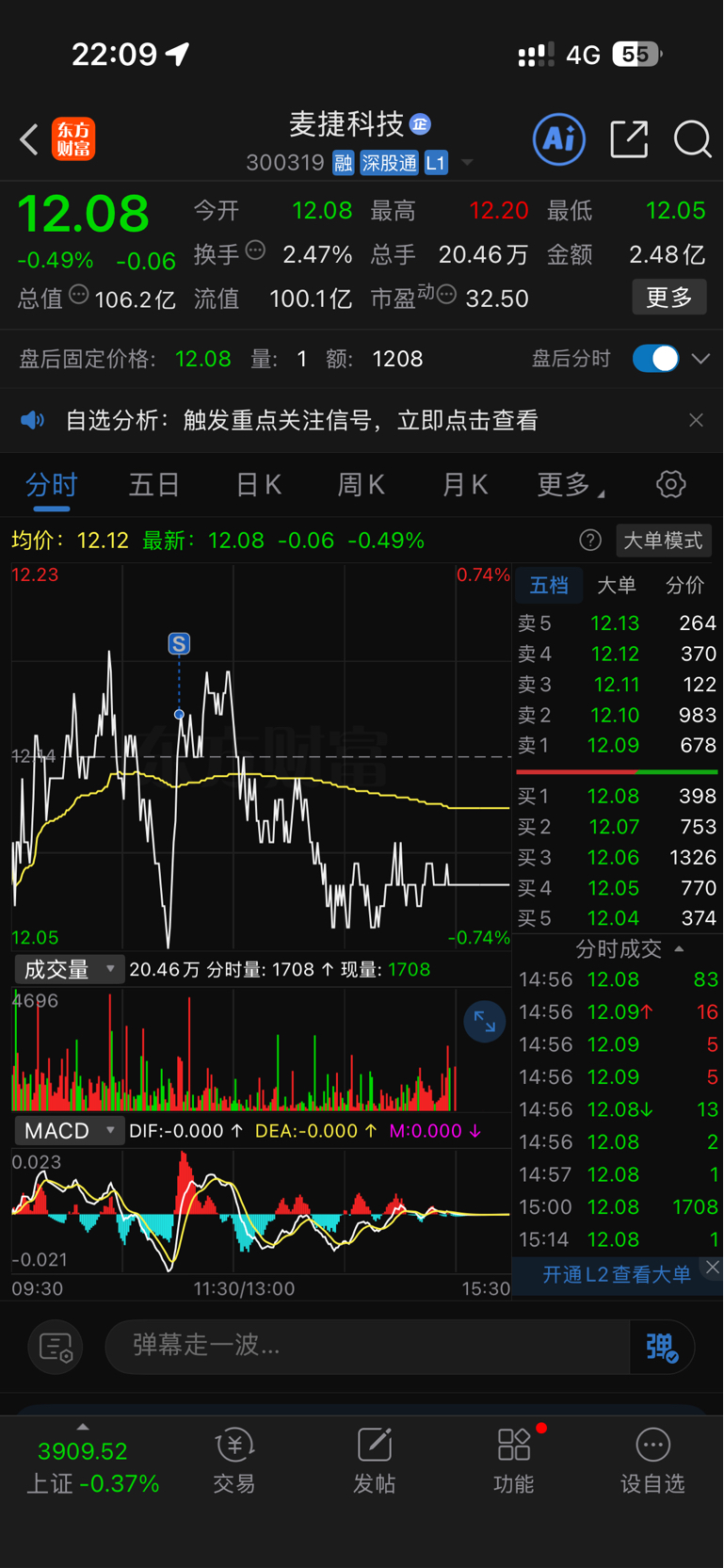Tap the battery indicator in status bar

[637, 54]
